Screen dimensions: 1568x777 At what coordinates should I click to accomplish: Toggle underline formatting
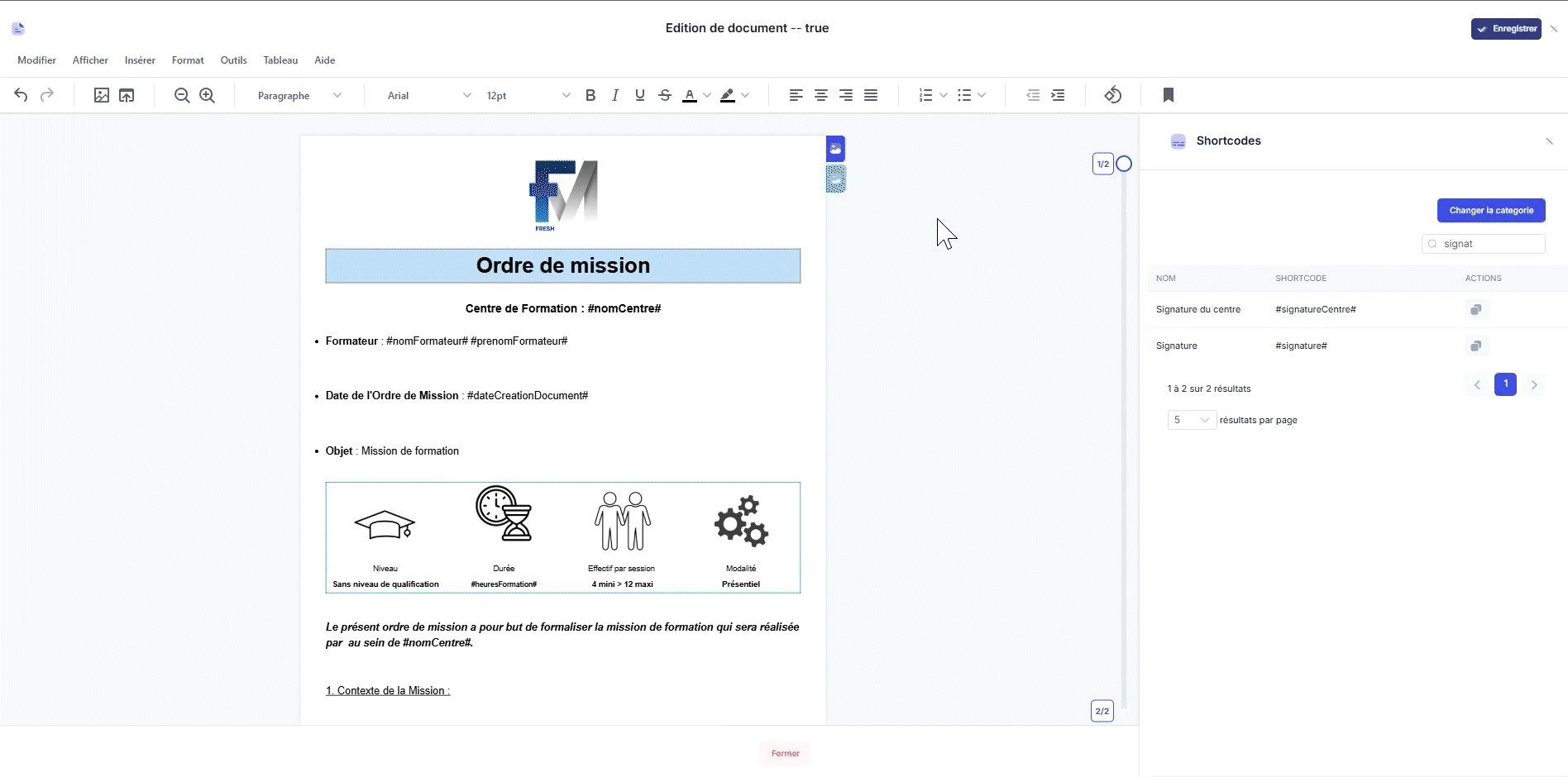click(x=640, y=95)
